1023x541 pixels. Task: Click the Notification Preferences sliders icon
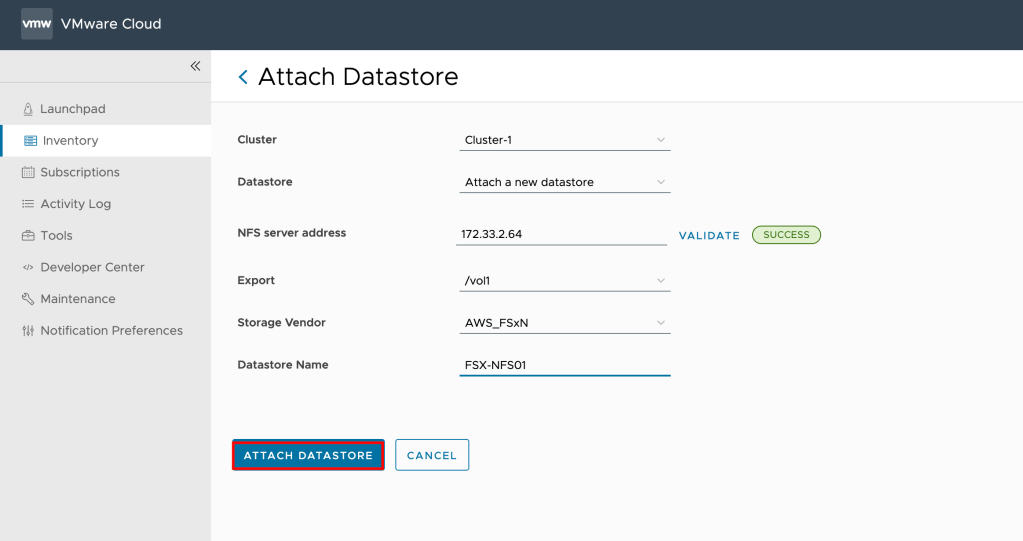[28, 331]
